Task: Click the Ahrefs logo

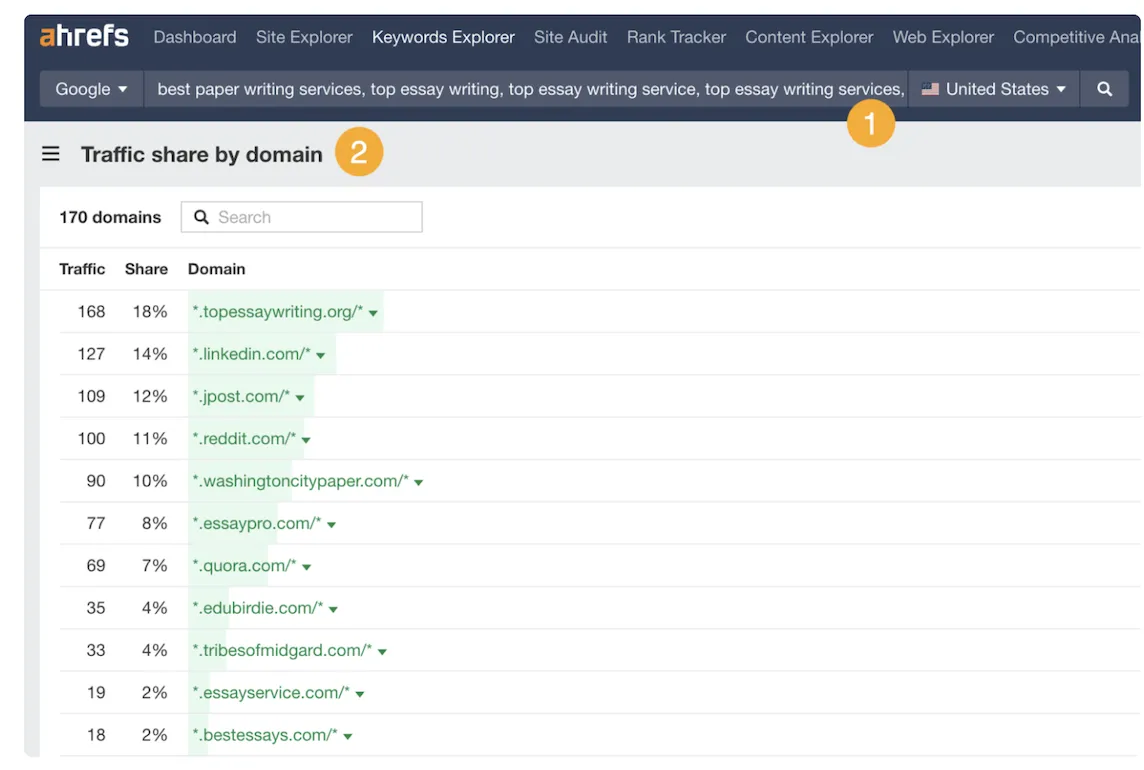Action: pyautogui.click(x=84, y=36)
